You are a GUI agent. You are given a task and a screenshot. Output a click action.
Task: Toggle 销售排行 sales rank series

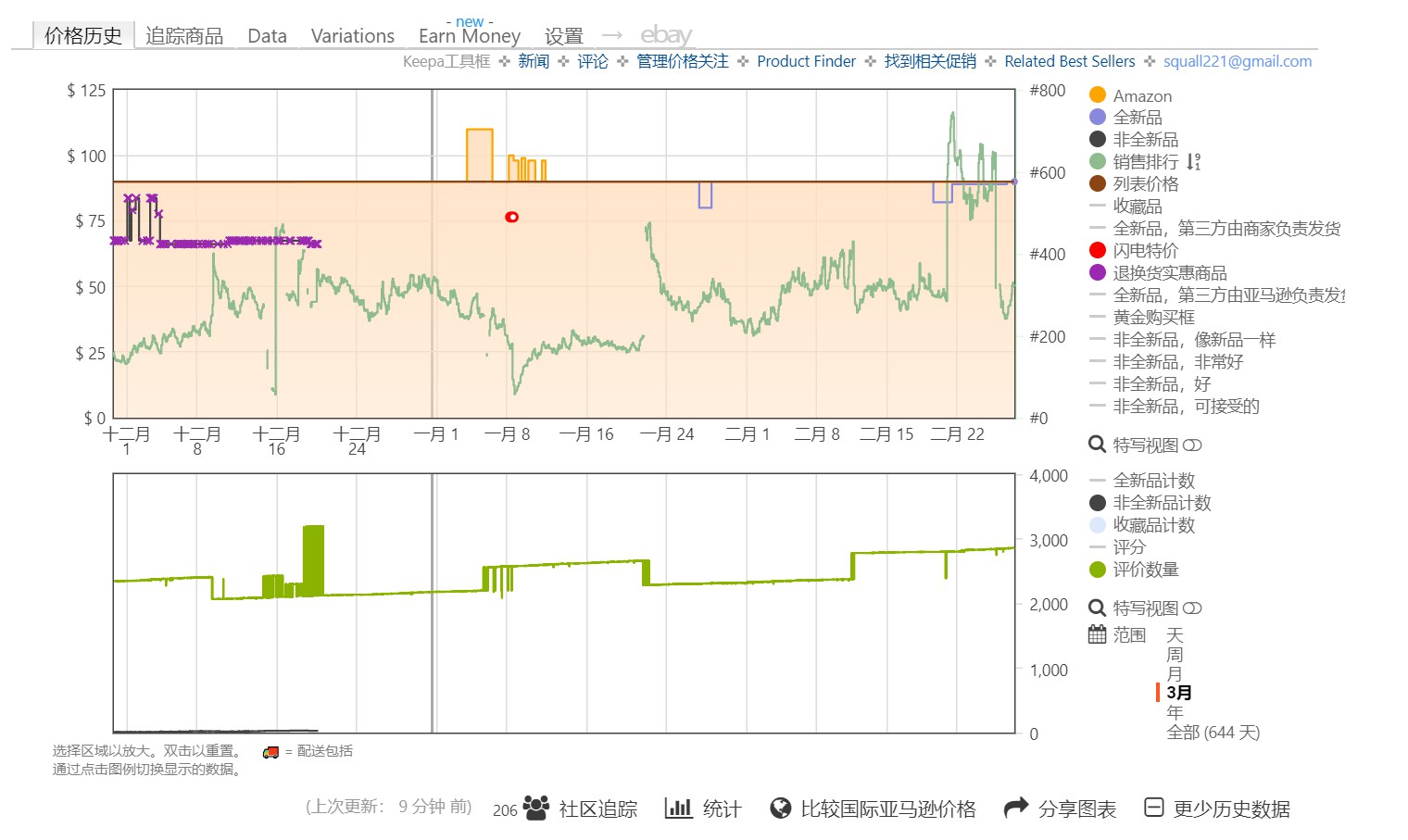[1098, 162]
